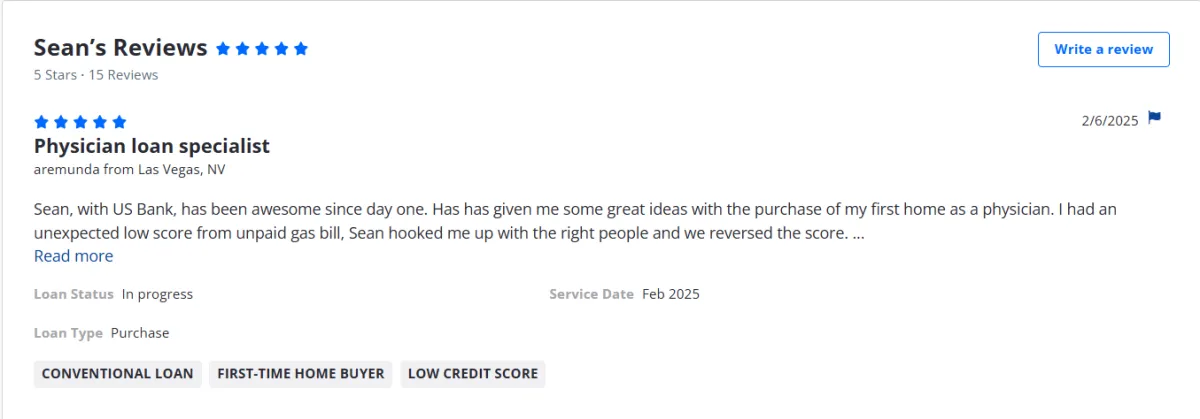
Task: Select the CONVENTIONAL LOAN tag
Action: [x=118, y=374]
